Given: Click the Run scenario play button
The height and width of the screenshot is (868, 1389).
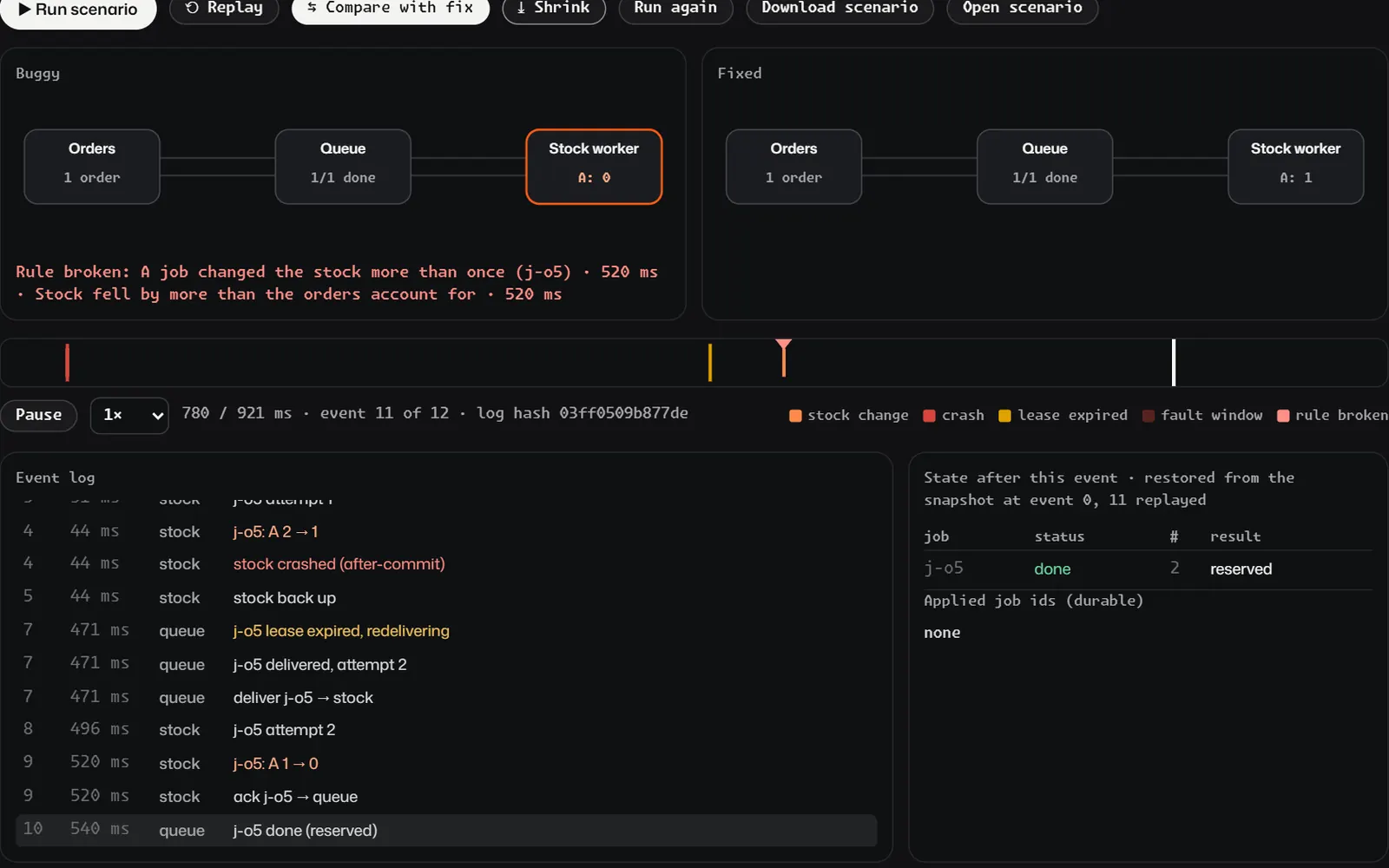Looking at the screenshot, I should click(x=78, y=10).
